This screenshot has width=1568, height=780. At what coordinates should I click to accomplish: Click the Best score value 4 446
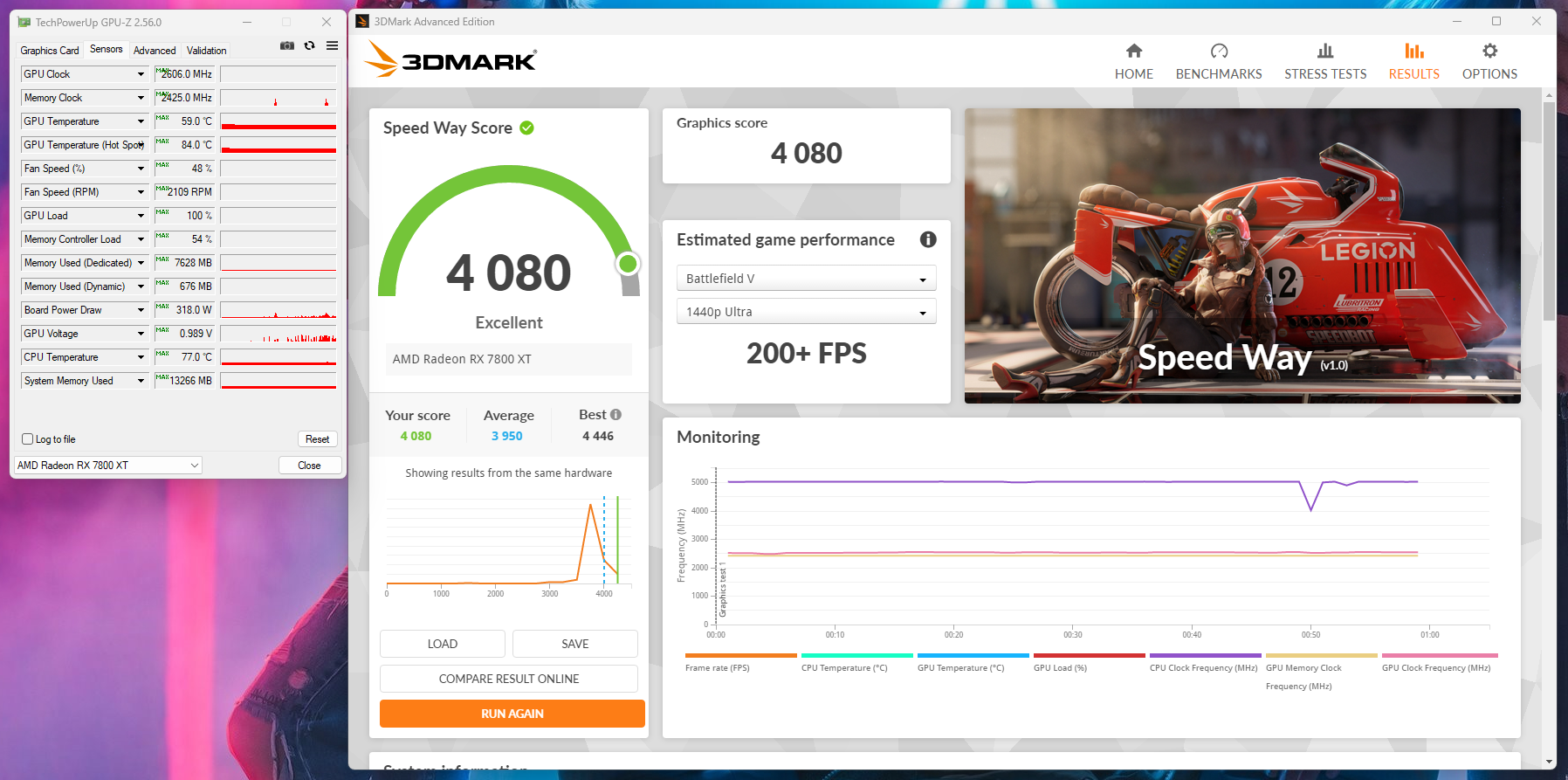pyautogui.click(x=598, y=436)
